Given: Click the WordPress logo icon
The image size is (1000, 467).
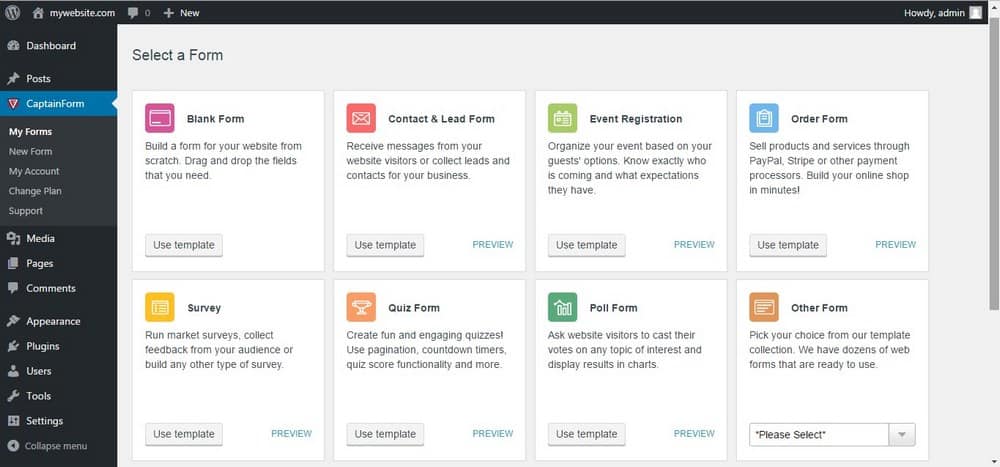Looking at the screenshot, I should pyautogui.click(x=13, y=12).
